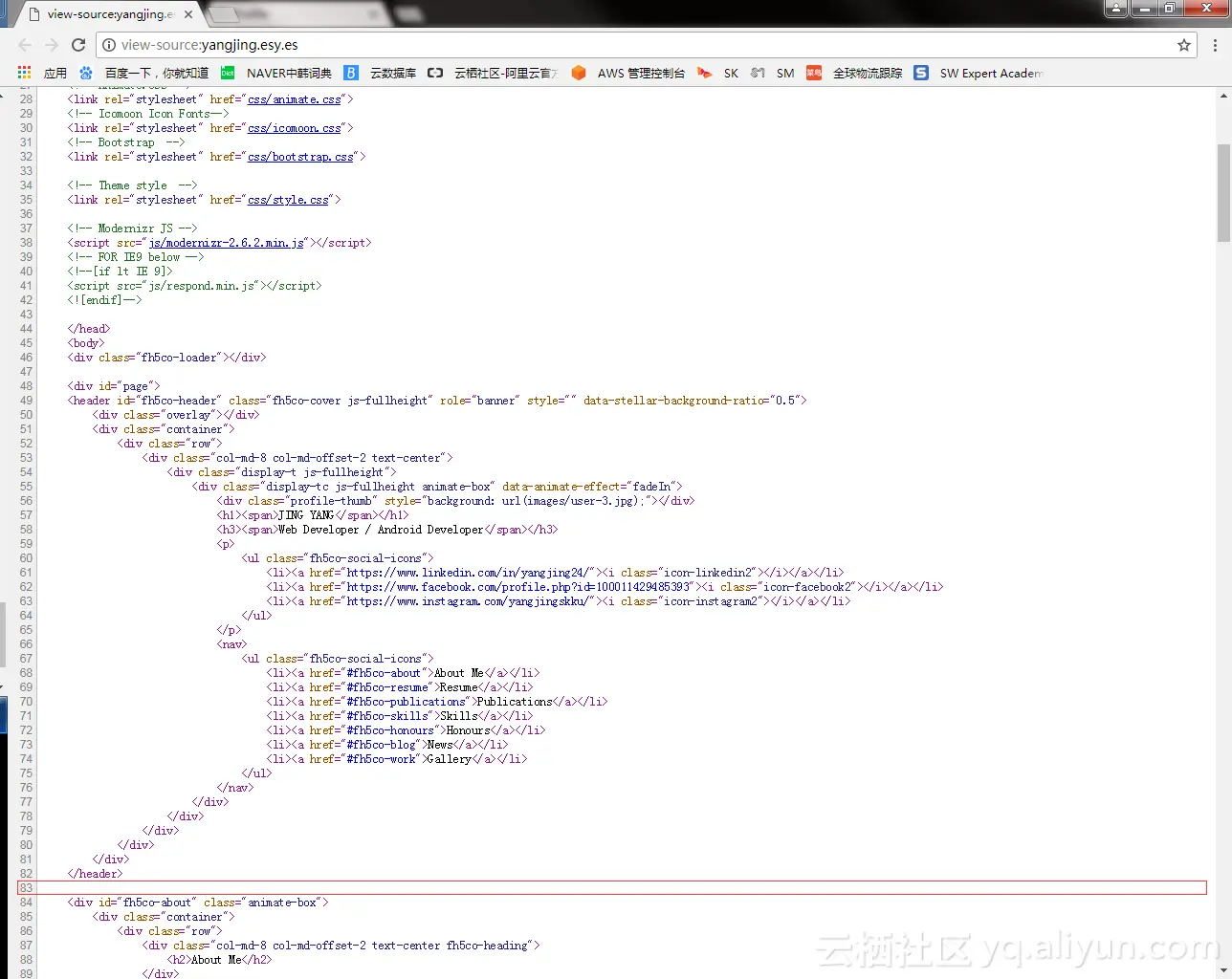The height and width of the screenshot is (979, 1232).
Task: Click the js/respond.min.js source text
Action: (x=202, y=286)
